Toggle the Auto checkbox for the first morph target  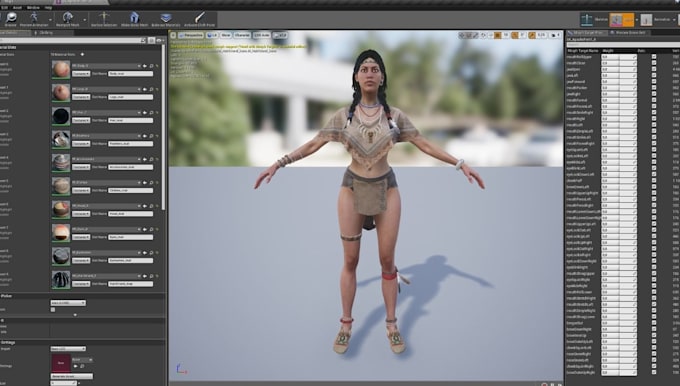654,57
